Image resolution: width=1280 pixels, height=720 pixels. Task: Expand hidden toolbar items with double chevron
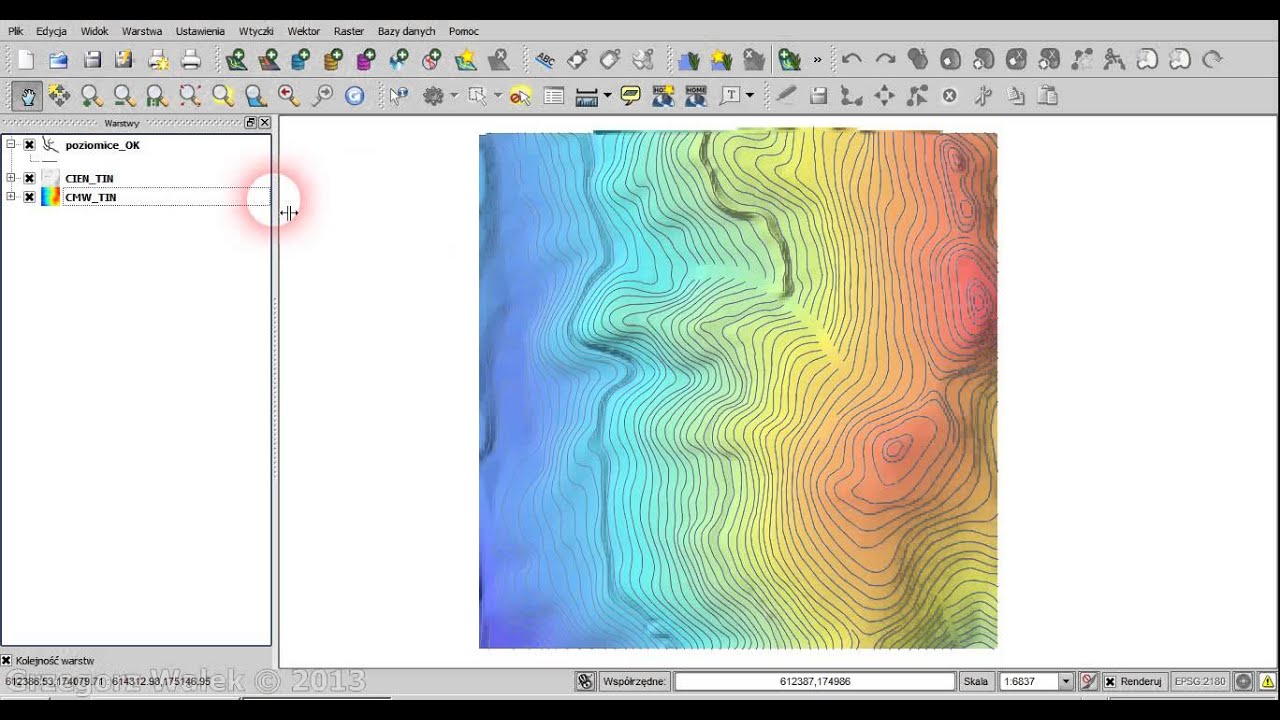point(817,60)
